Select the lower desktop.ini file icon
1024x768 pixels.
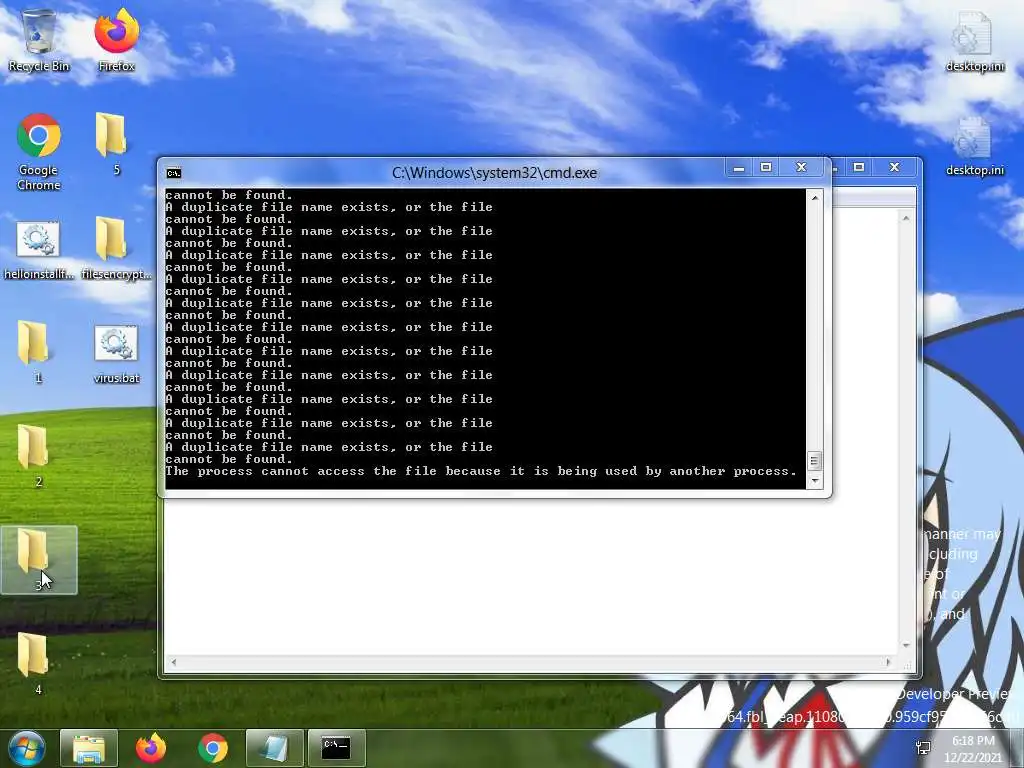[974, 145]
